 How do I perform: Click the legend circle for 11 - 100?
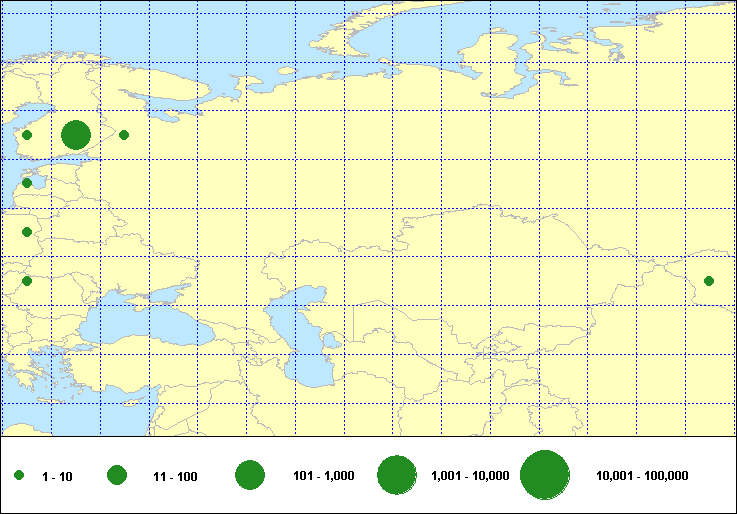pos(117,476)
